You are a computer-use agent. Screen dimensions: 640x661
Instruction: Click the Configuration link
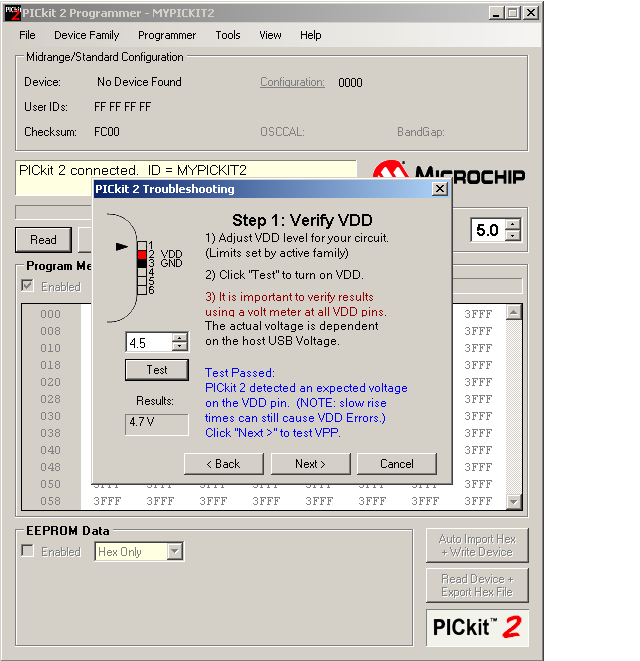tap(292, 82)
